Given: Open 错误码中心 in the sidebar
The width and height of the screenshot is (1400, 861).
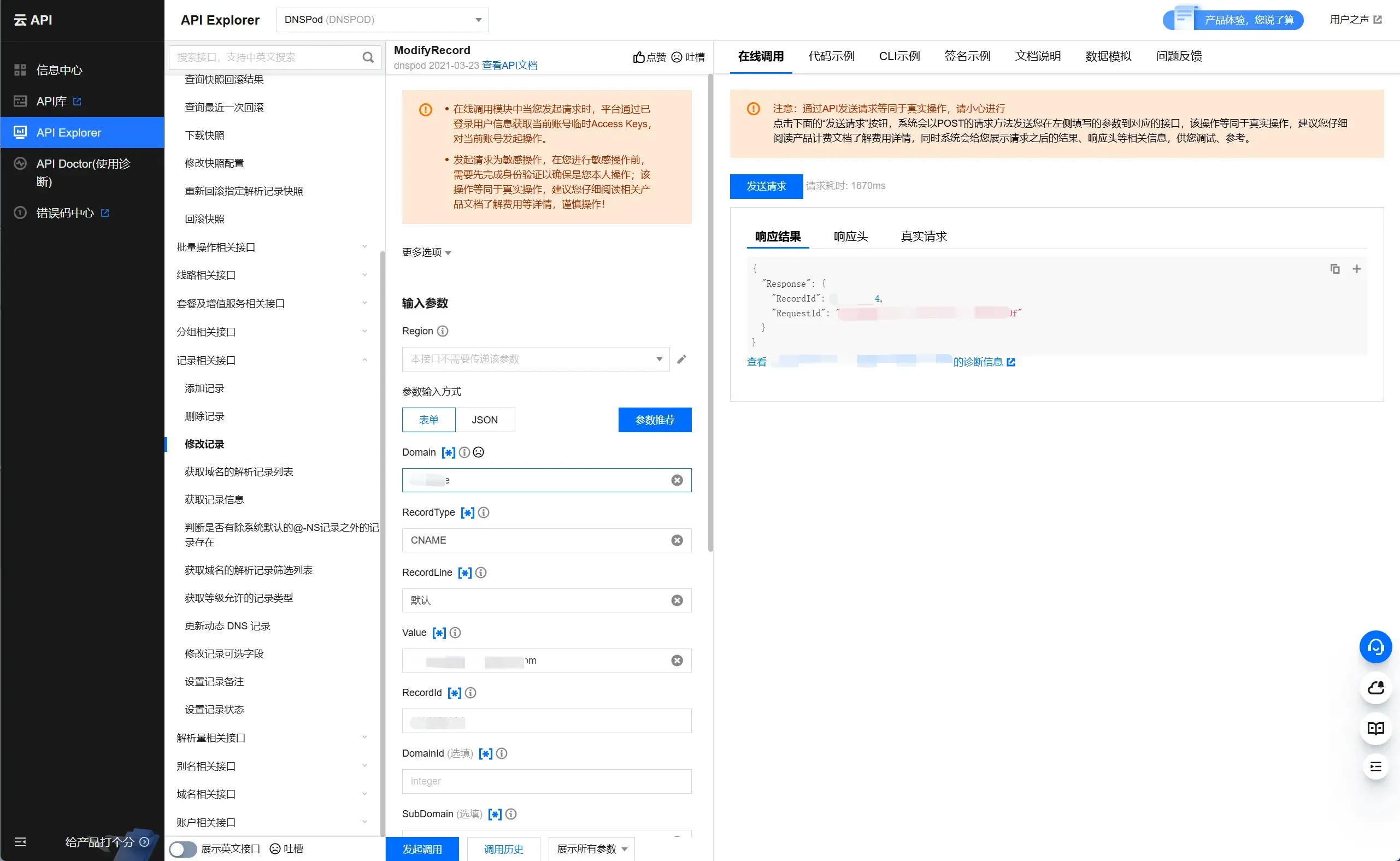Looking at the screenshot, I should click(64, 213).
